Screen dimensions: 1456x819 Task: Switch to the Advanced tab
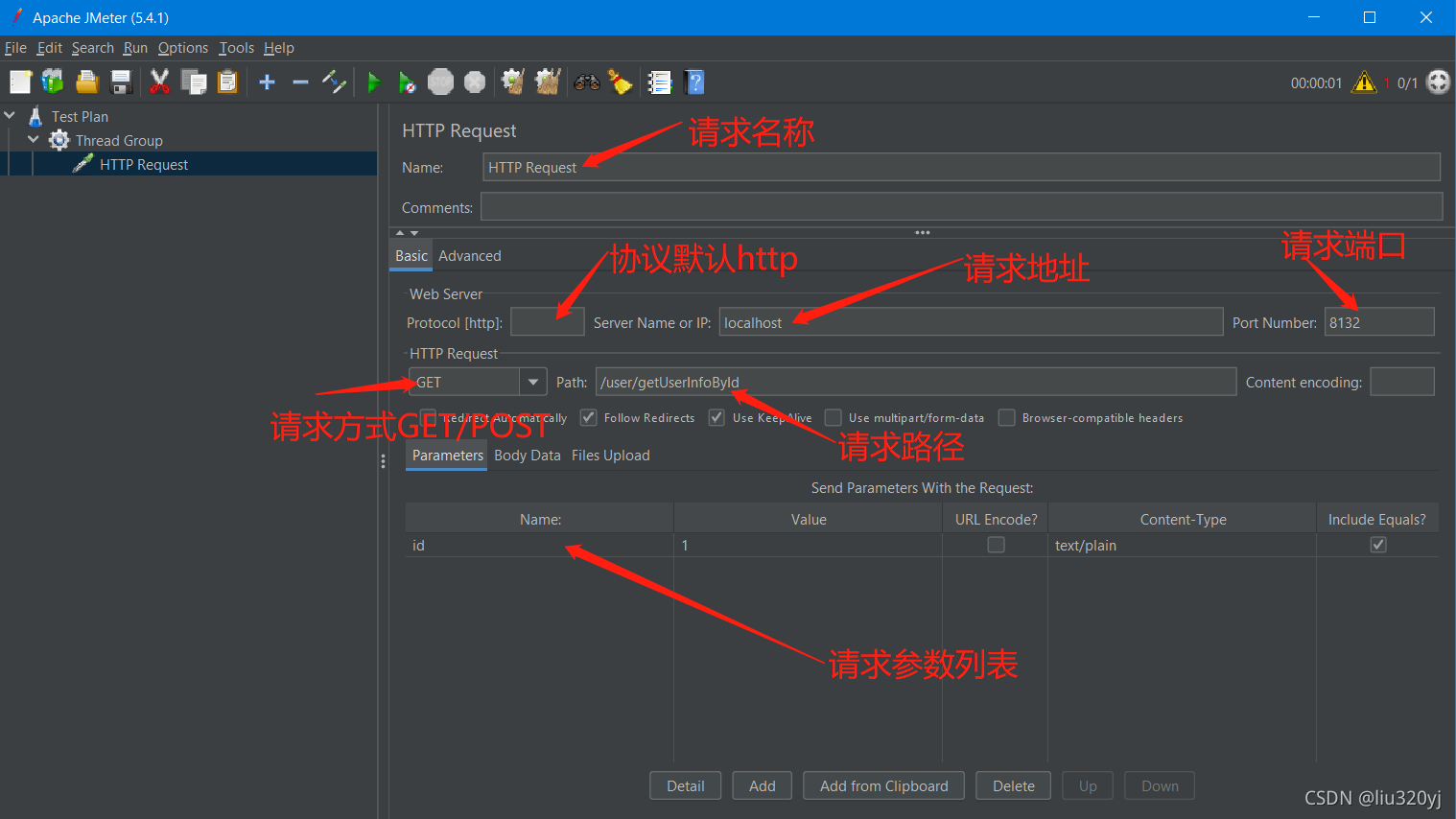click(x=470, y=256)
